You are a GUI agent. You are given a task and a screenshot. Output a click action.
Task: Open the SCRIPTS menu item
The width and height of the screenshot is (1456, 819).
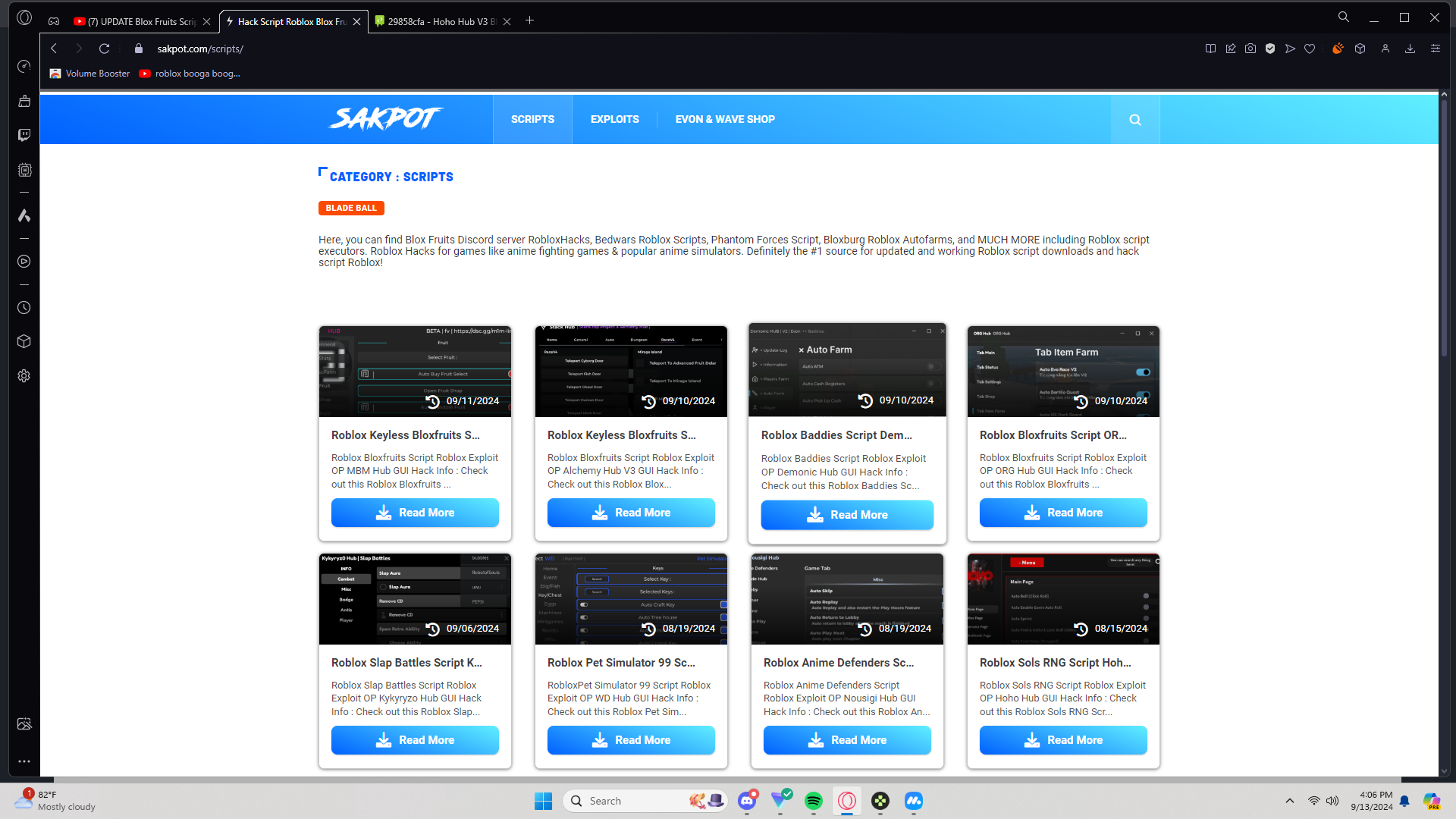[532, 120]
